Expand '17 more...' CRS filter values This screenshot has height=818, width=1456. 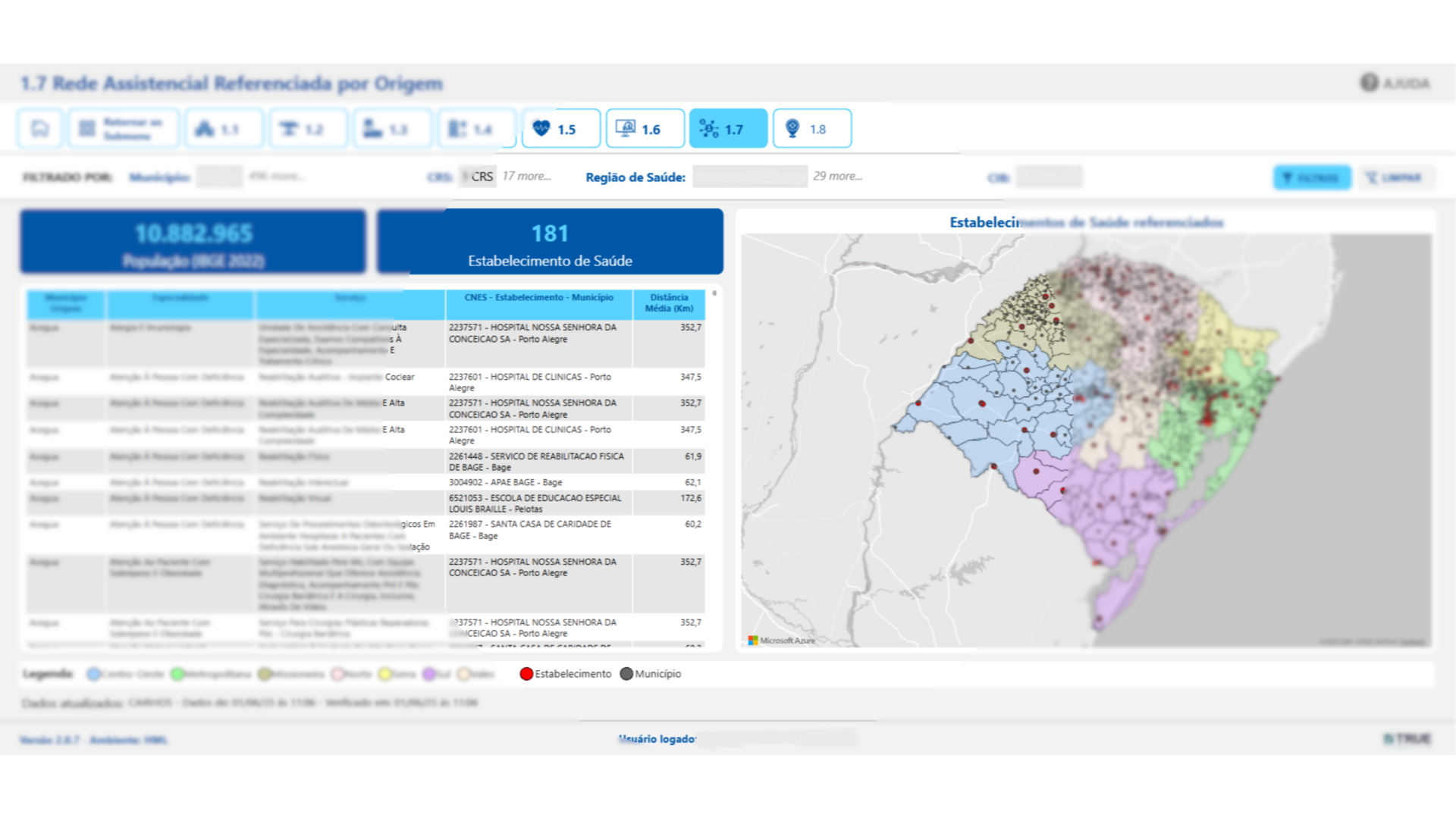click(526, 176)
